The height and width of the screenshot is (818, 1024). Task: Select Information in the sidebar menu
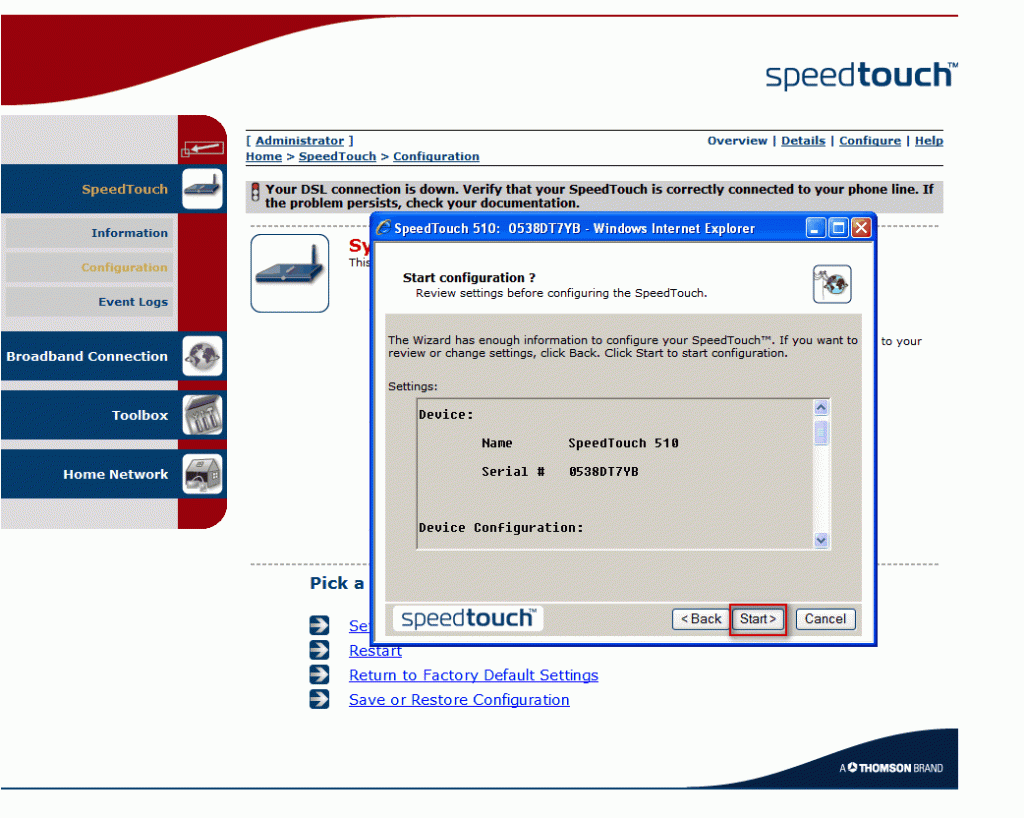130,232
